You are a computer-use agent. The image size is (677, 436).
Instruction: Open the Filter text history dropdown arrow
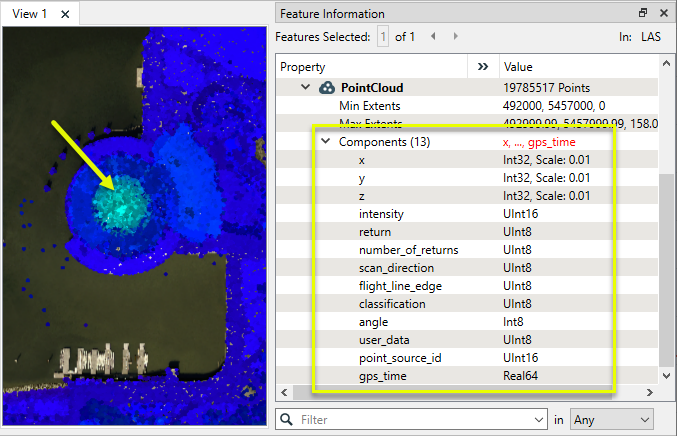(x=540, y=420)
